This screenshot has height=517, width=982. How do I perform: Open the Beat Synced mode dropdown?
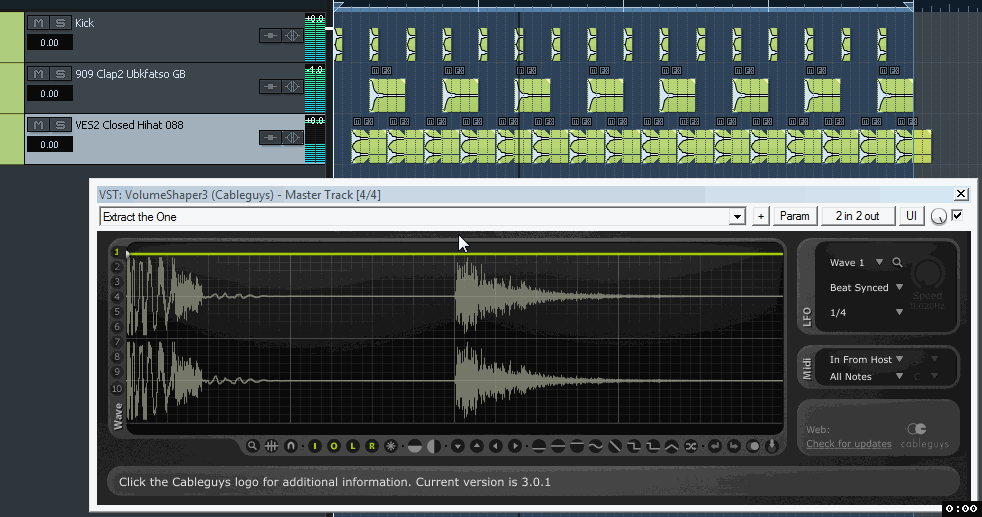tap(899, 287)
